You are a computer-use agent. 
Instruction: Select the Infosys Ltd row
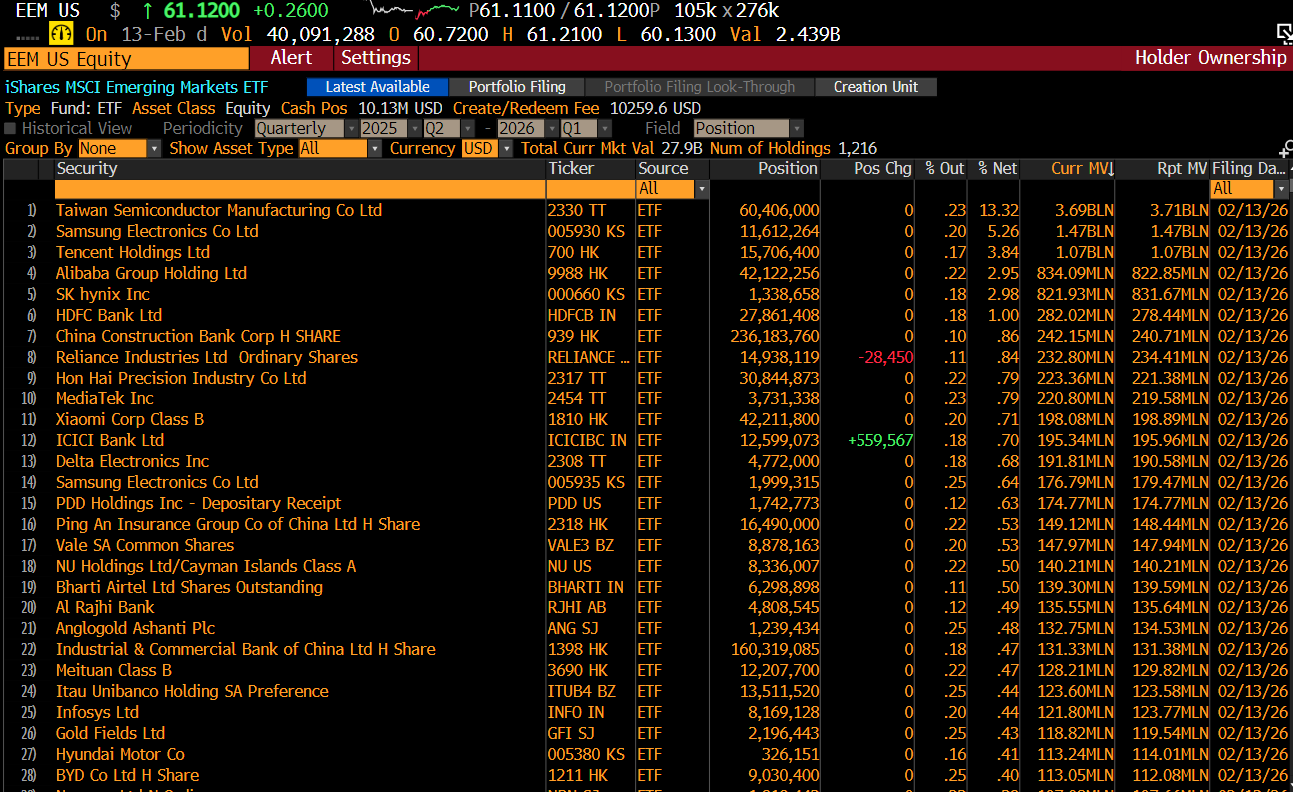pos(646,712)
